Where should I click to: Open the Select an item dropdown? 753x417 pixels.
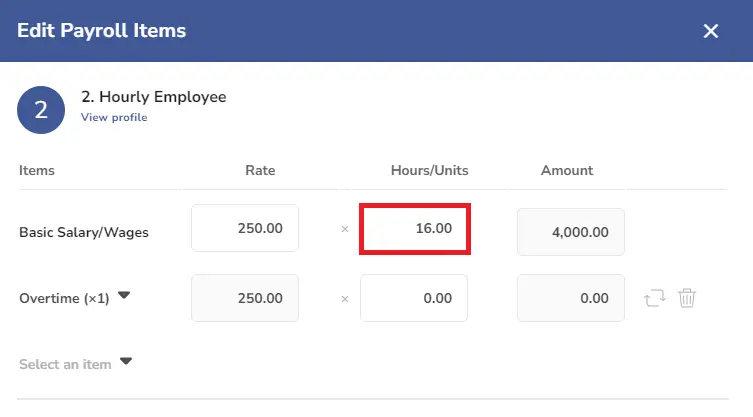click(x=75, y=364)
